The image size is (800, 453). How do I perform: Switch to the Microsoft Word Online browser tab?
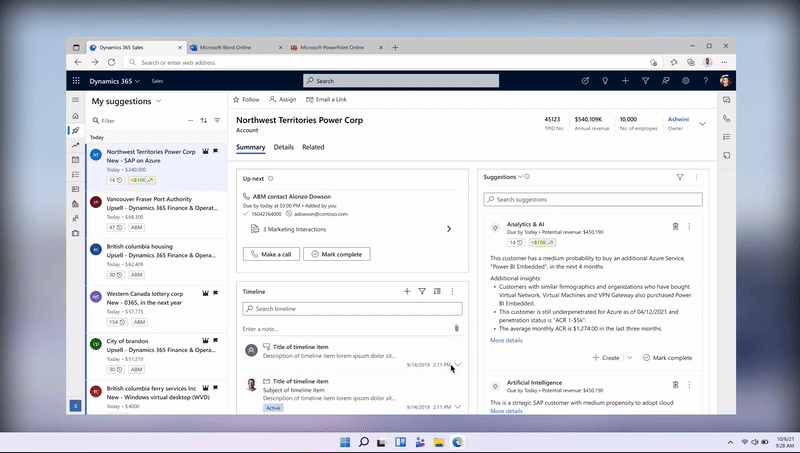(x=236, y=47)
